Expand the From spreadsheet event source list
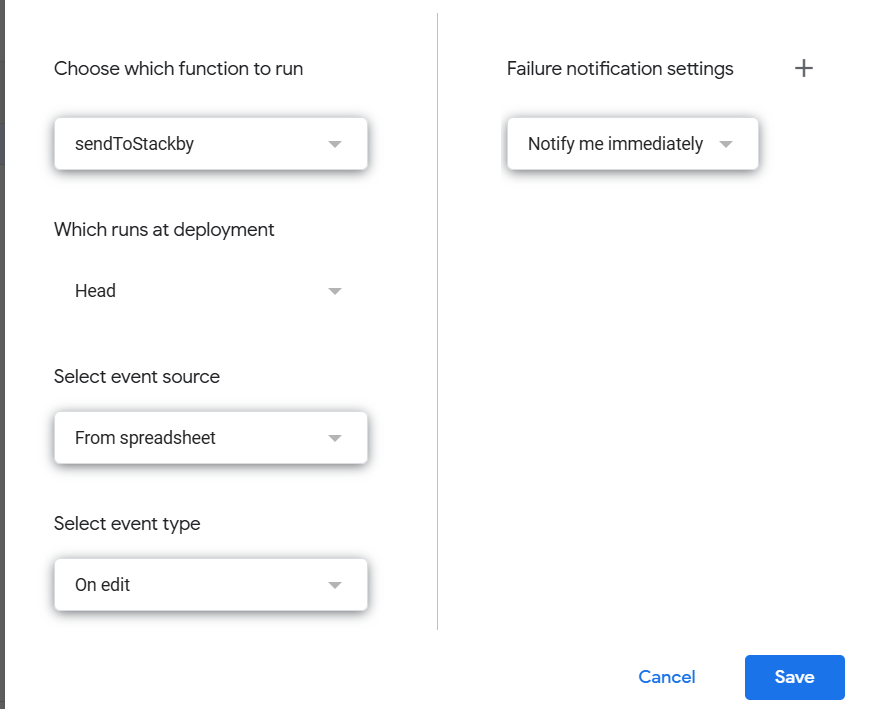The width and height of the screenshot is (869, 709). 211,437
